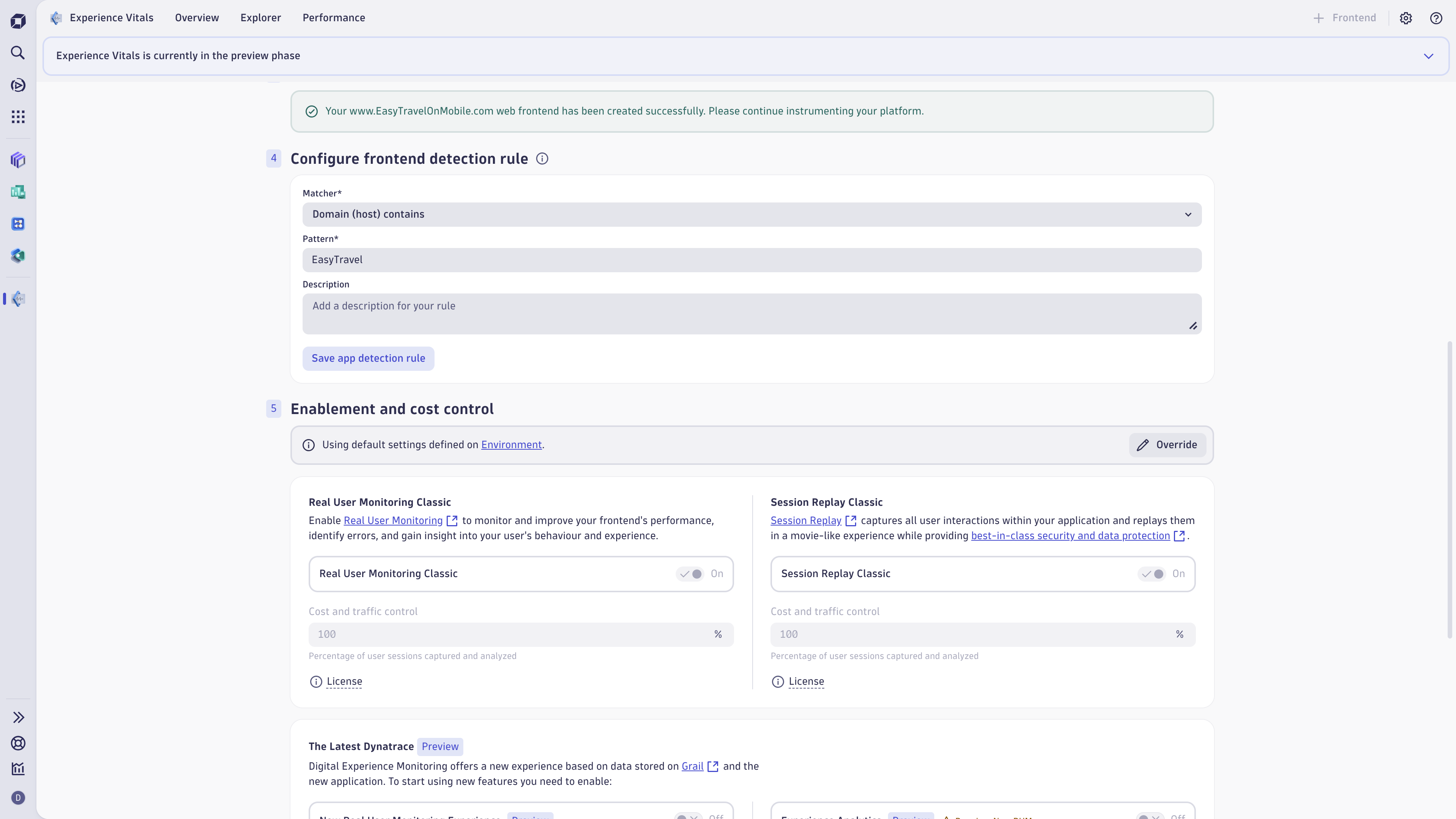Edit the Cost and traffic control percentage field
The image size is (1456, 819).
509,634
